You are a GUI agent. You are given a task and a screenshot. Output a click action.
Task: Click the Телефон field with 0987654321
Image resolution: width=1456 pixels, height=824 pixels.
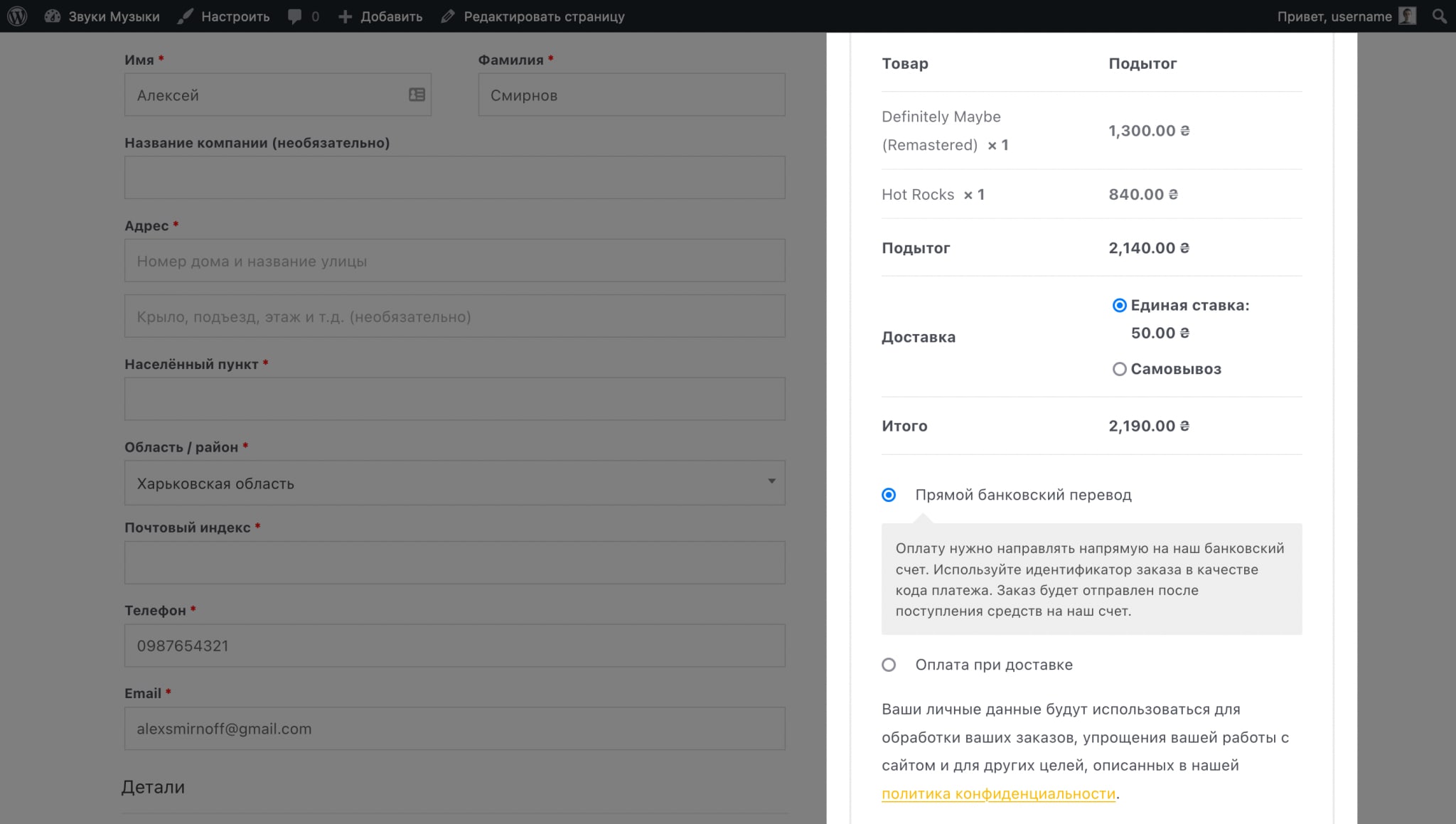[455, 646]
